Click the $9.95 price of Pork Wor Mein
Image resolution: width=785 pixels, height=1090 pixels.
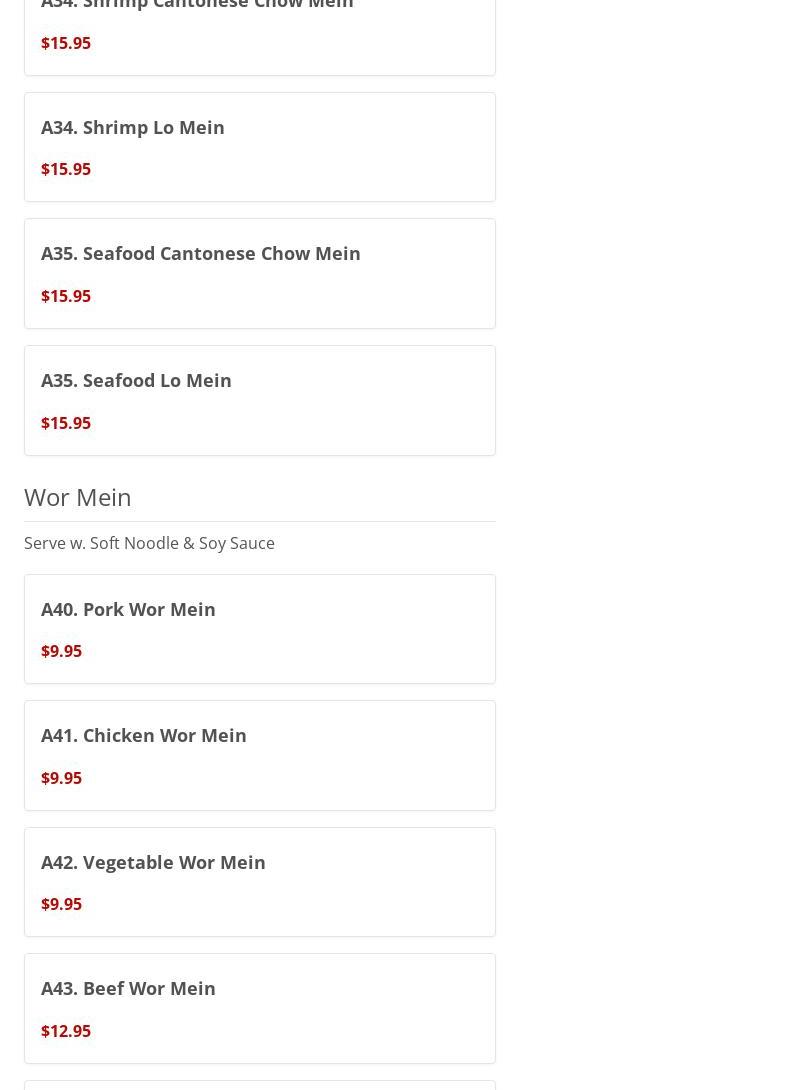(62, 651)
